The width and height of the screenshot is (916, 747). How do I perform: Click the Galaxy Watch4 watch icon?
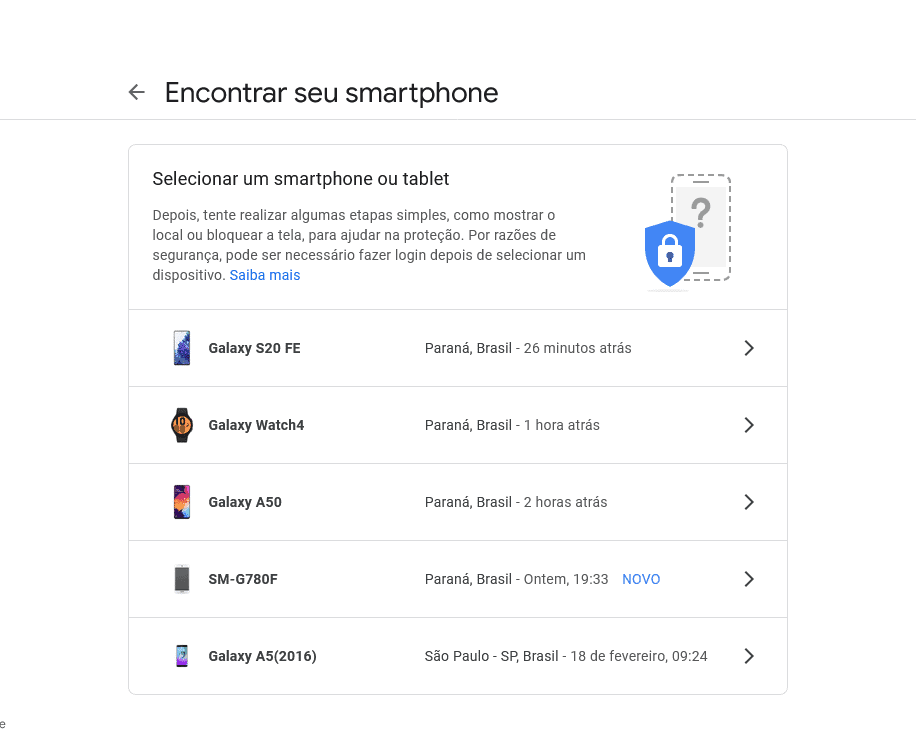182,424
